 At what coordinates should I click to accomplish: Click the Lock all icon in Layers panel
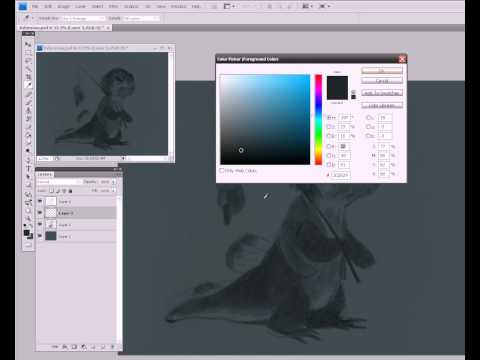[x=70, y=191]
